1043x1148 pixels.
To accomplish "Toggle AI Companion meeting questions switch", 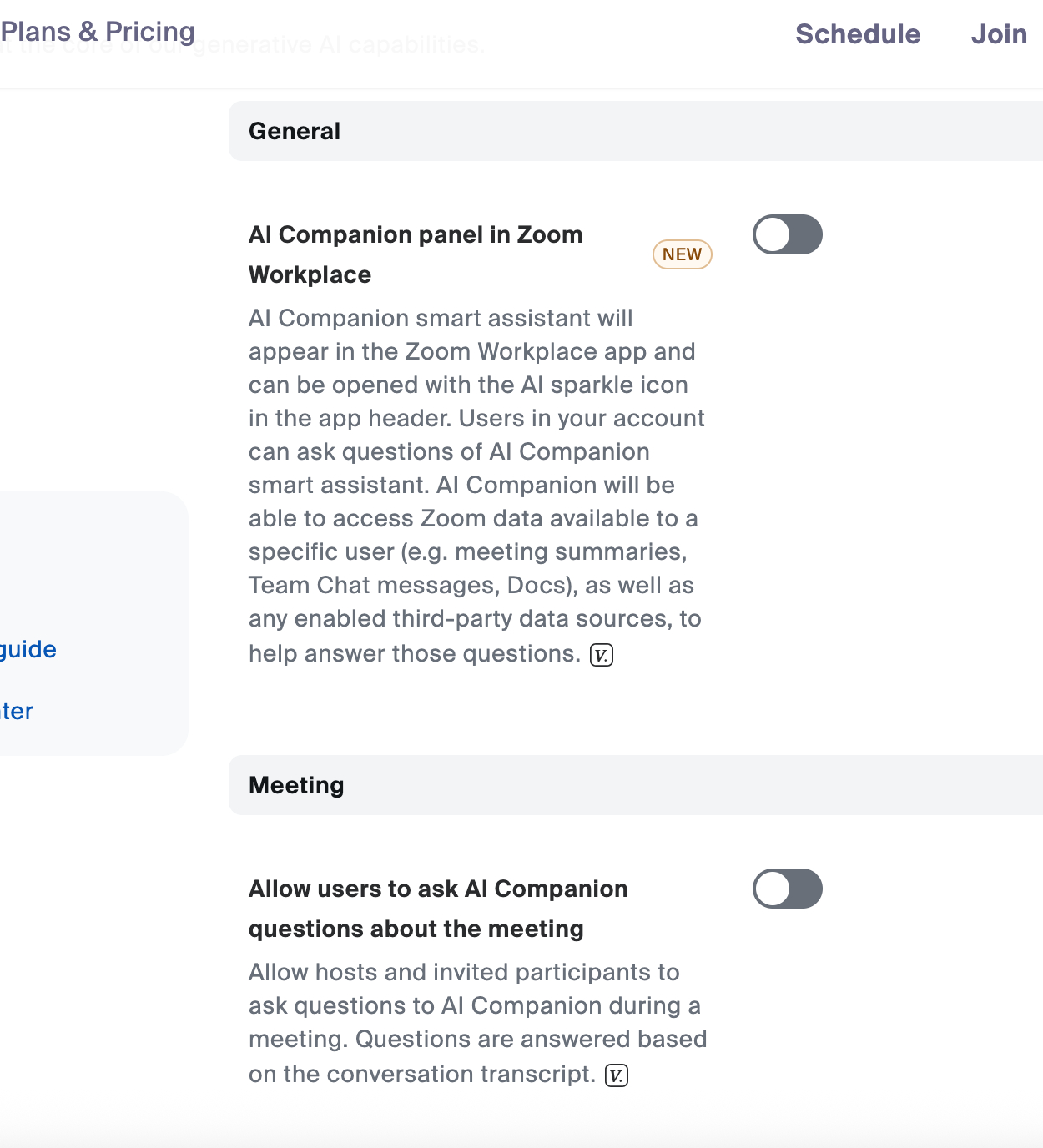I will click(x=787, y=889).
